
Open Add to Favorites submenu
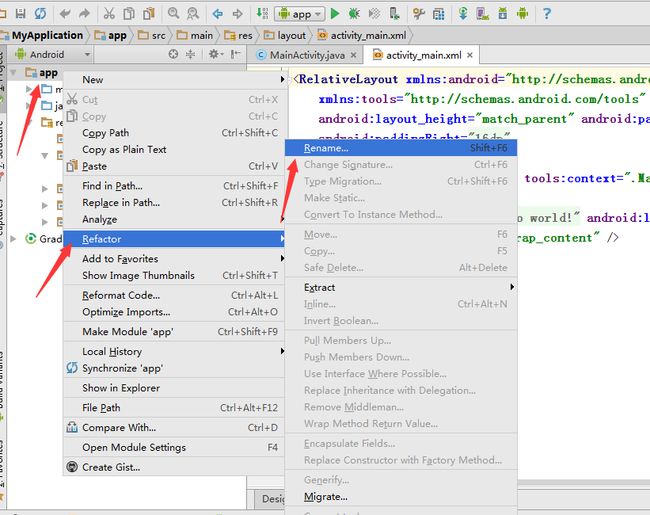[174, 259]
